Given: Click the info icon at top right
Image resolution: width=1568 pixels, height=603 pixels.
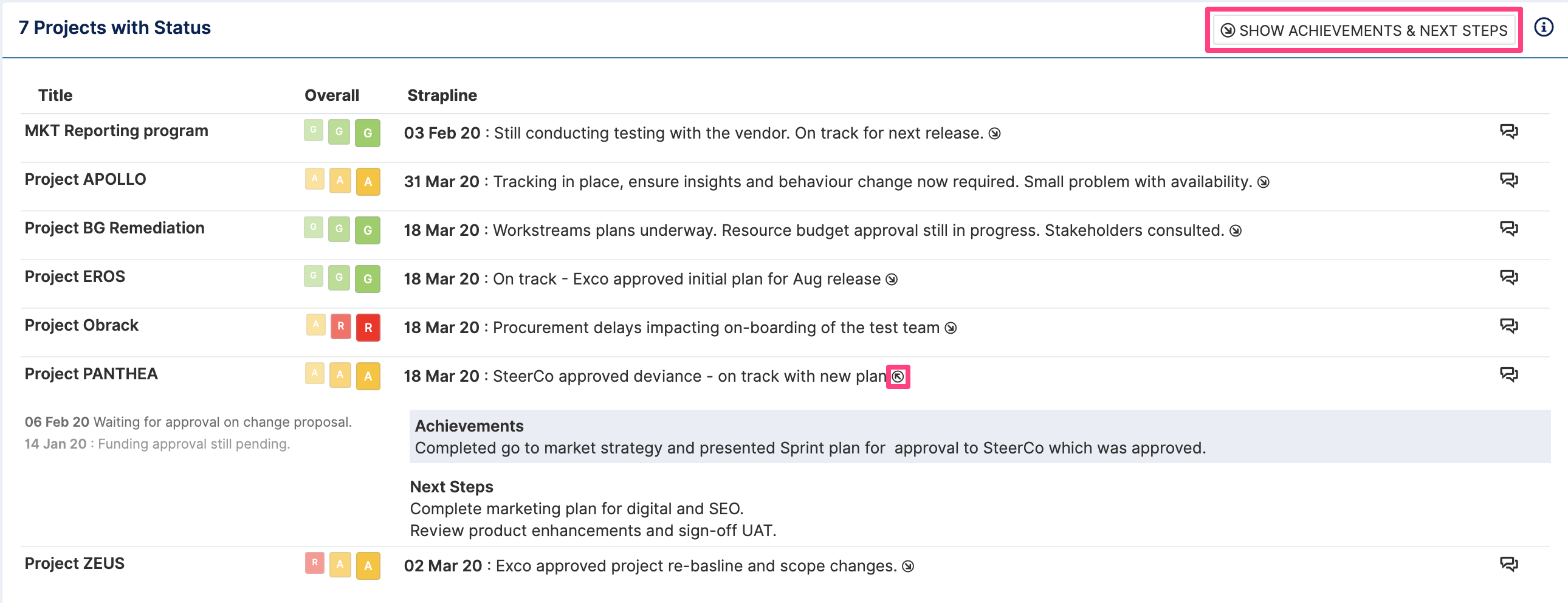Looking at the screenshot, I should point(1543,27).
